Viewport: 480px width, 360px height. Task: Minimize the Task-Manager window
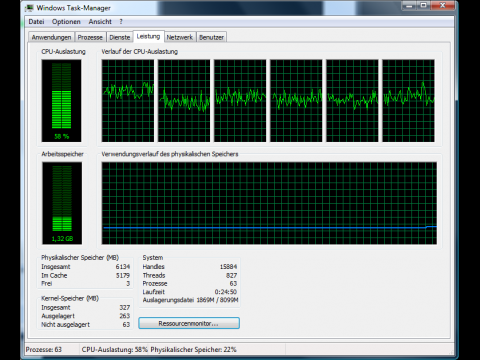tap(409, 5)
